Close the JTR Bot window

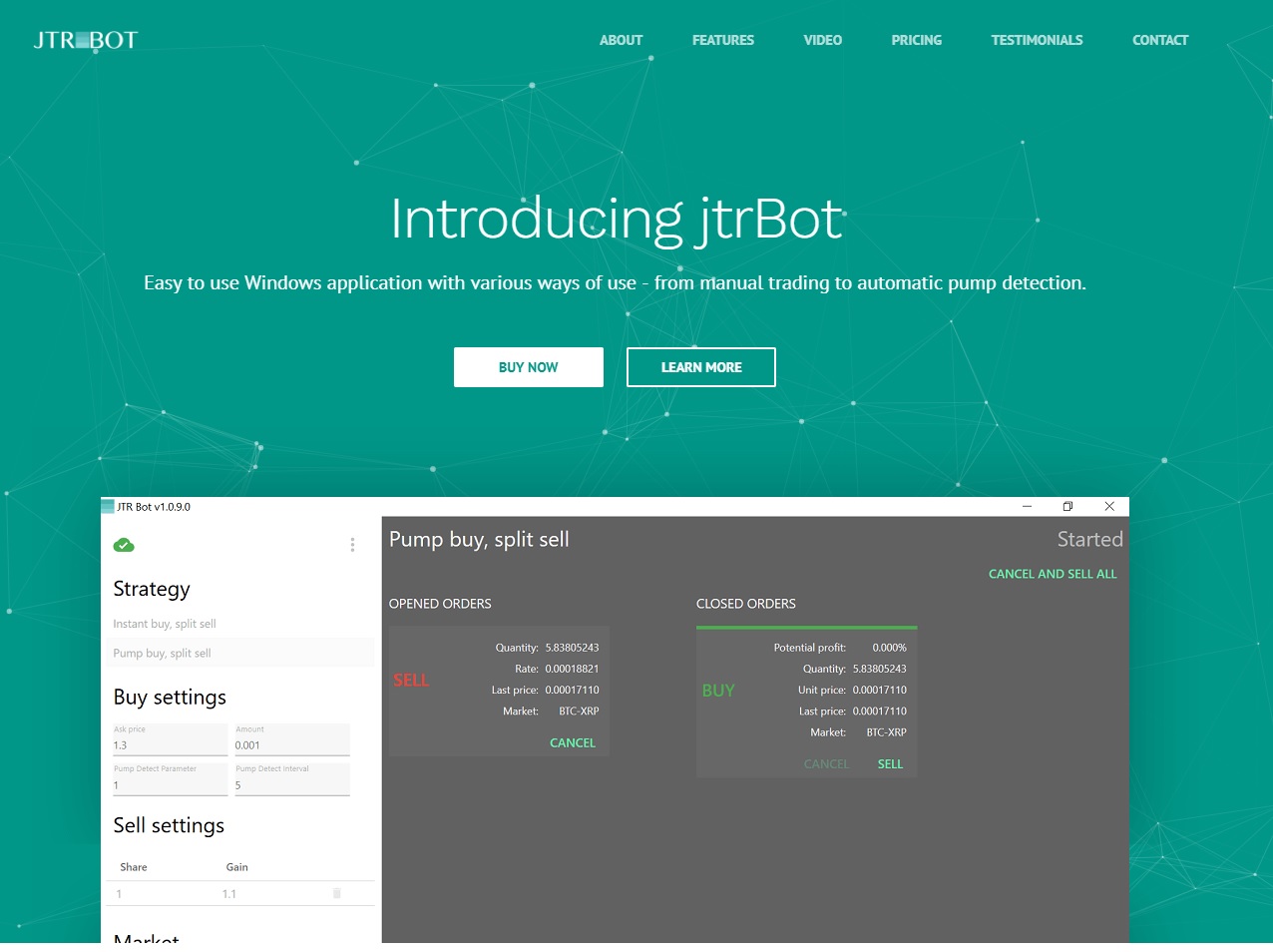(x=1109, y=507)
